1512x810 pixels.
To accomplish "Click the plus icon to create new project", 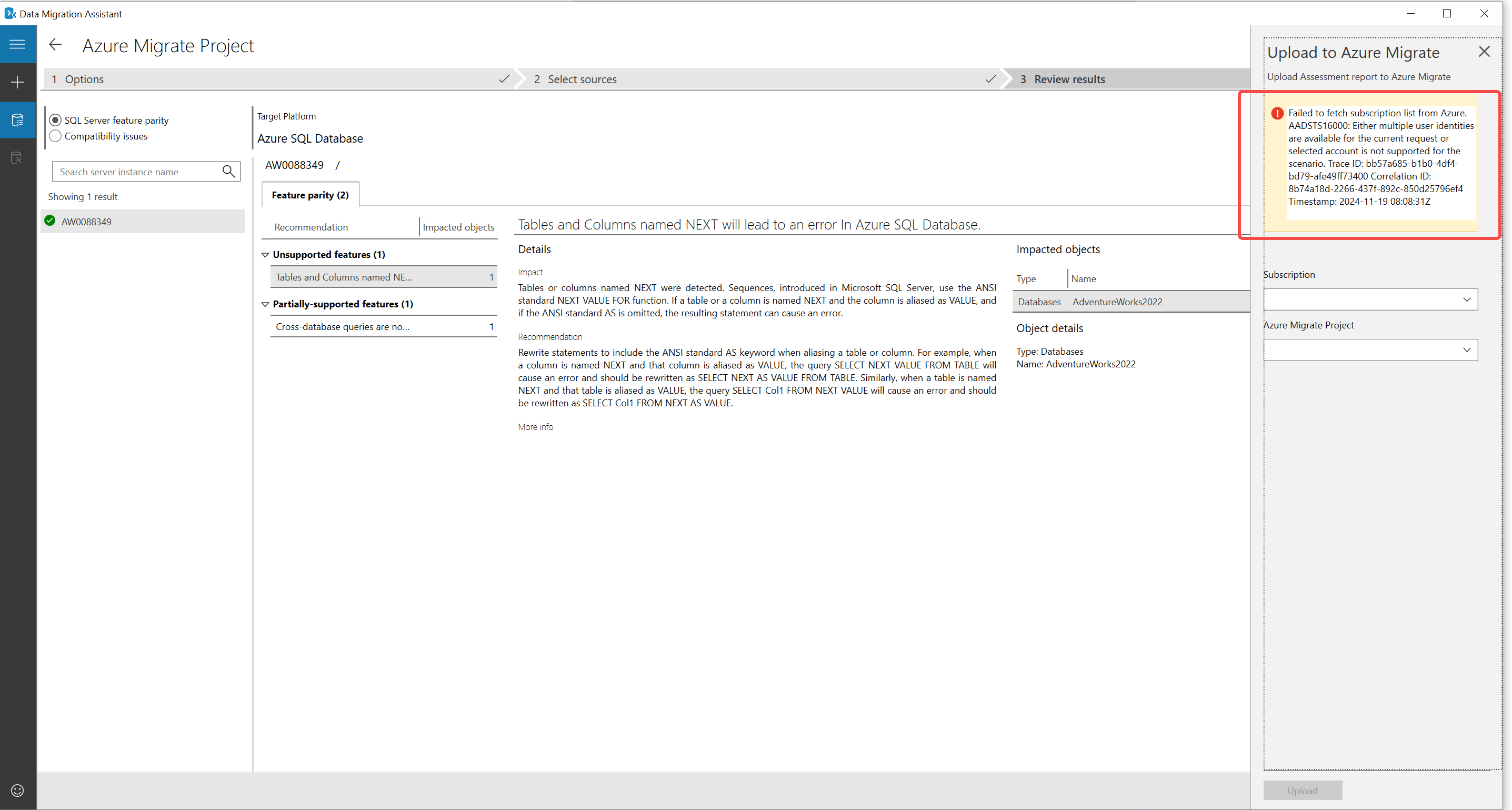I will tap(17, 82).
